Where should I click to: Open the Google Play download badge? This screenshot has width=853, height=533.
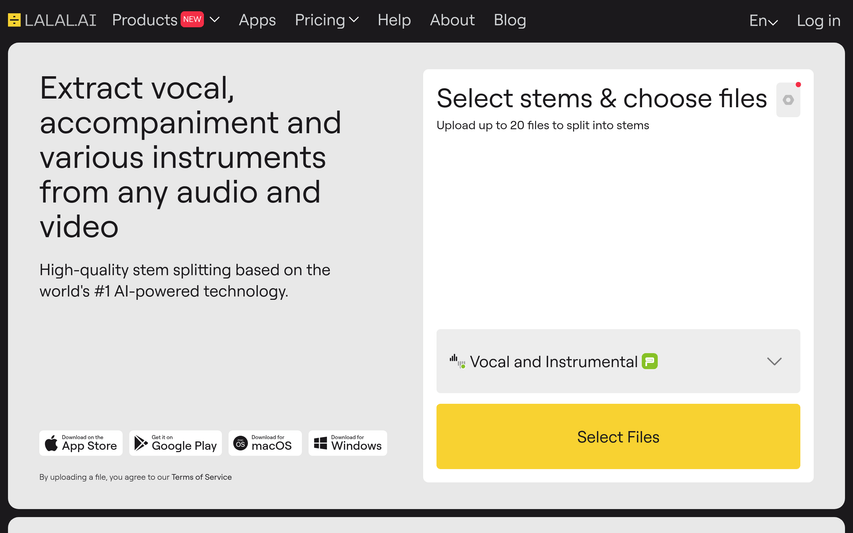point(175,443)
